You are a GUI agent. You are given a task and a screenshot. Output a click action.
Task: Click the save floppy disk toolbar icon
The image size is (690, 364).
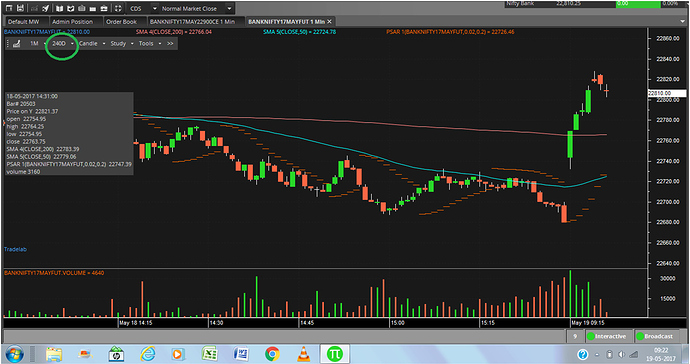[x=20, y=8]
